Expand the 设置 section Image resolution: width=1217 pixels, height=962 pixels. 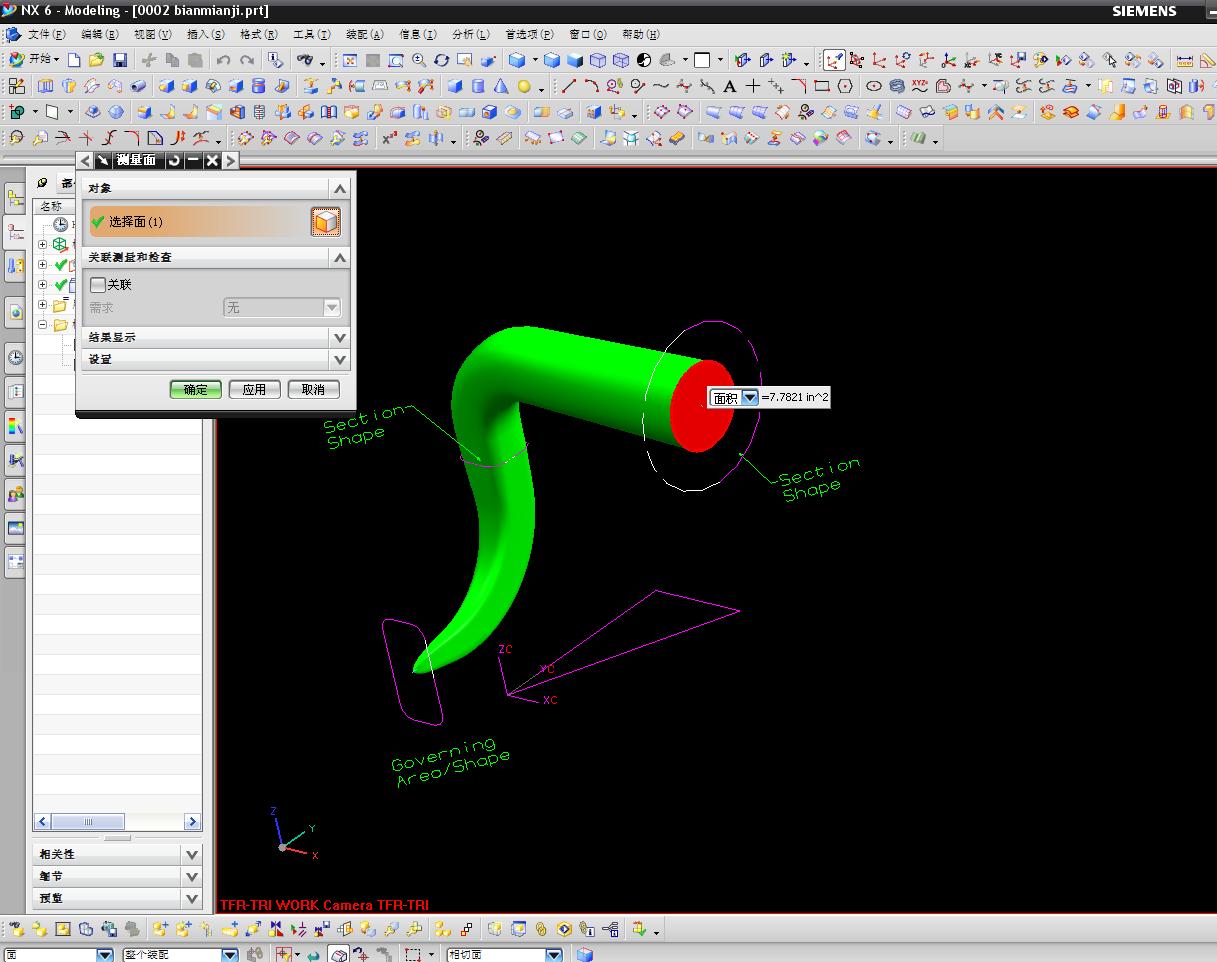tap(340, 359)
